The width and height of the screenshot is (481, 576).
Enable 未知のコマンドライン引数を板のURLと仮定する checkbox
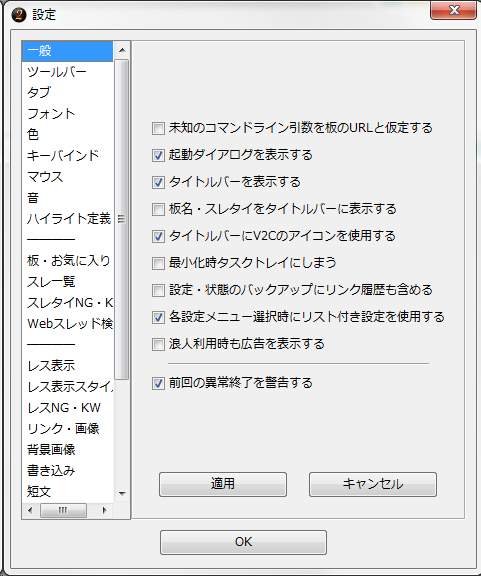pyautogui.click(x=158, y=129)
